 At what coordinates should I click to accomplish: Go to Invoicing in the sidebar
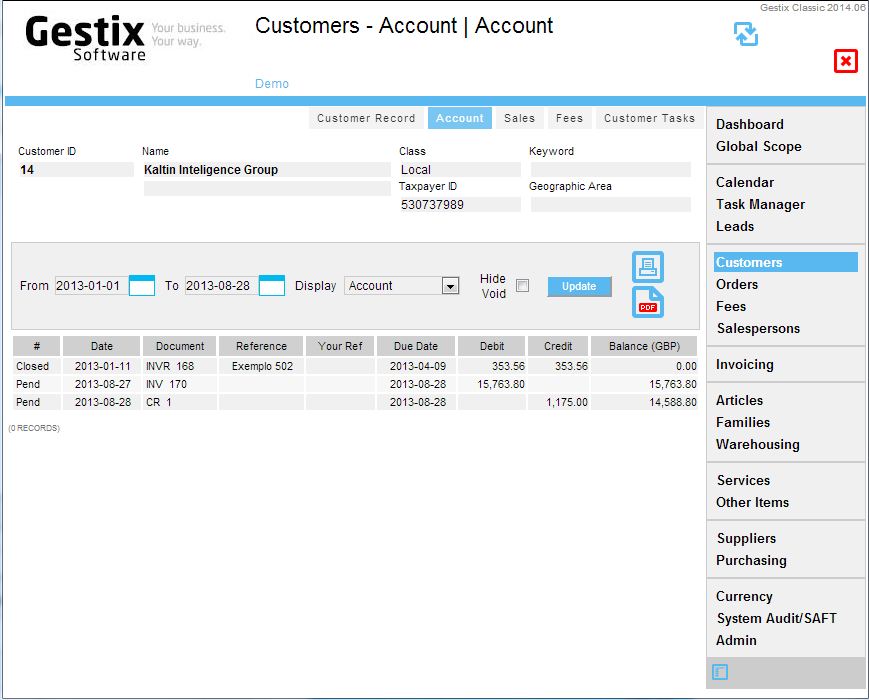click(744, 364)
